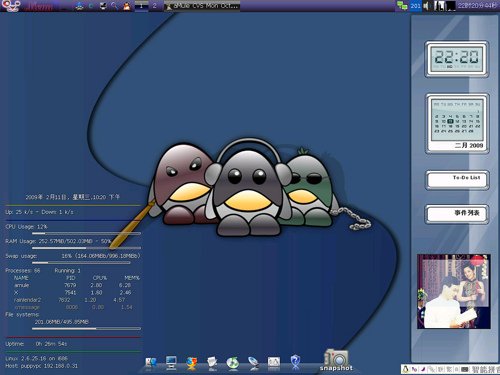Image resolution: width=500 pixels, height=375 pixels.
Task: Click the Menu label in top panel
Action: [39, 6]
